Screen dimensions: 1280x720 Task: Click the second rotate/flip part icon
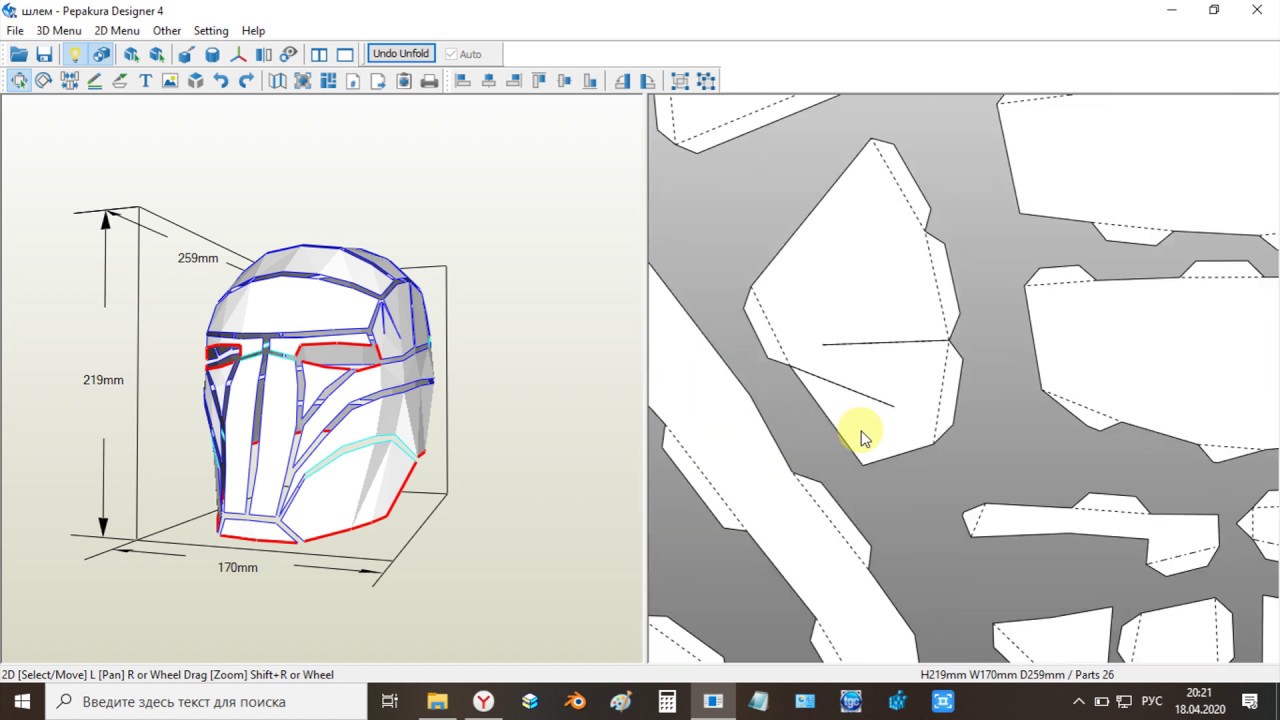pyautogui.click(x=647, y=81)
